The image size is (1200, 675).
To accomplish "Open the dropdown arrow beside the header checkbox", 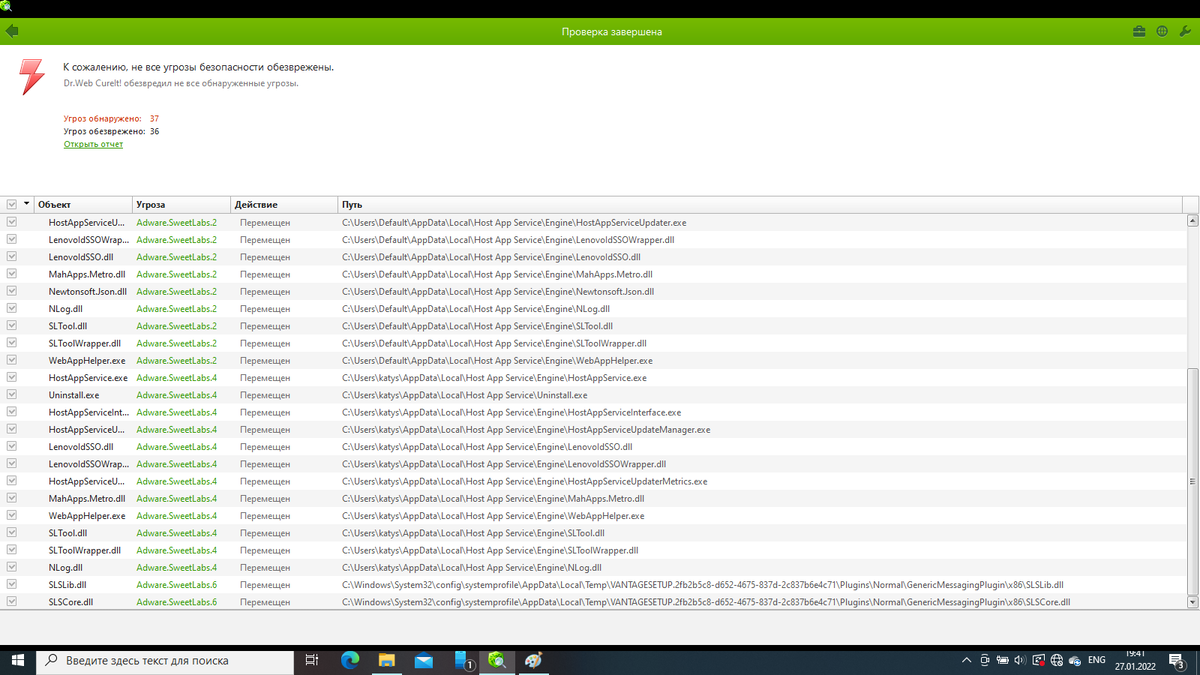I will pyautogui.click(x=27, y=204).
